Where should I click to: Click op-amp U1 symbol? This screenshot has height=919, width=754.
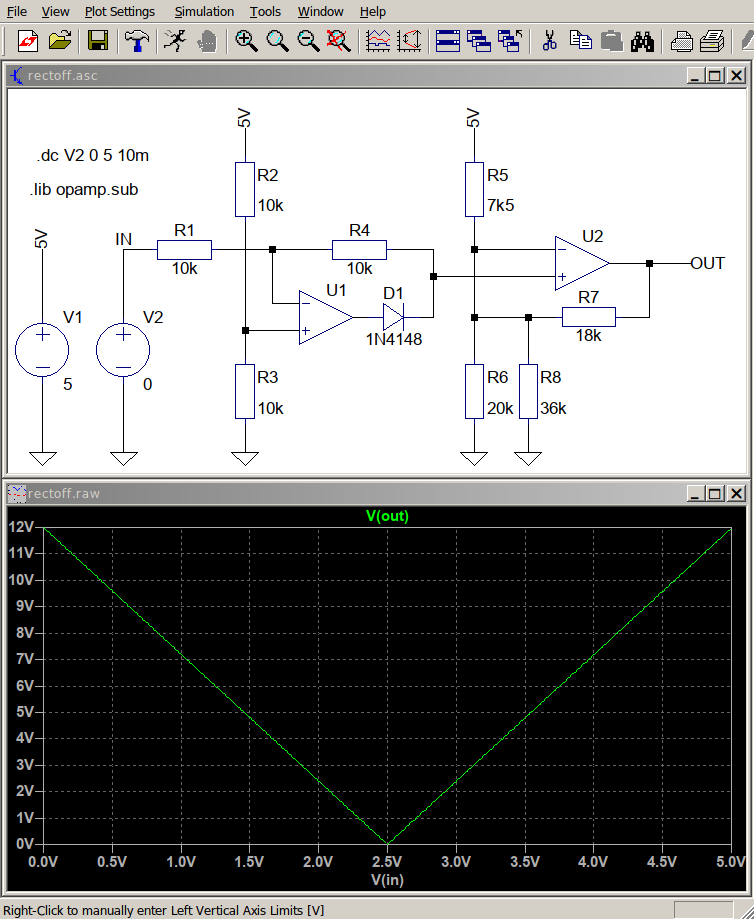(x=325, y=317)
